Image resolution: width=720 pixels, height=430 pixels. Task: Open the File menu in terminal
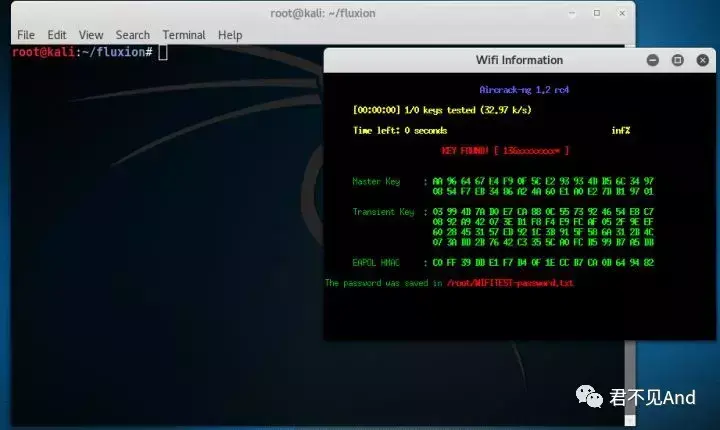coord(26,35)
